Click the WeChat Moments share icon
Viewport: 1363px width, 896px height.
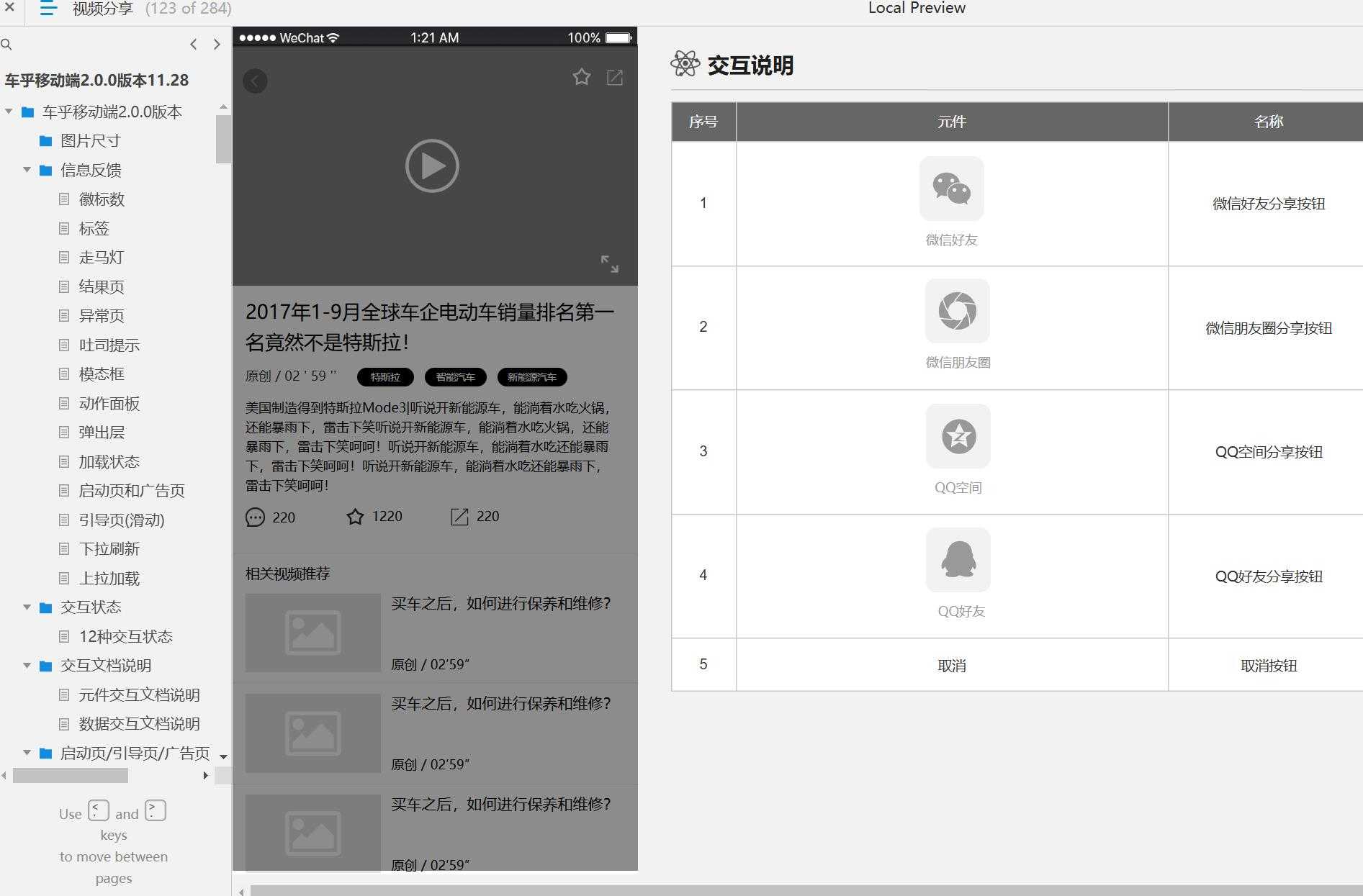pos(958,312)
